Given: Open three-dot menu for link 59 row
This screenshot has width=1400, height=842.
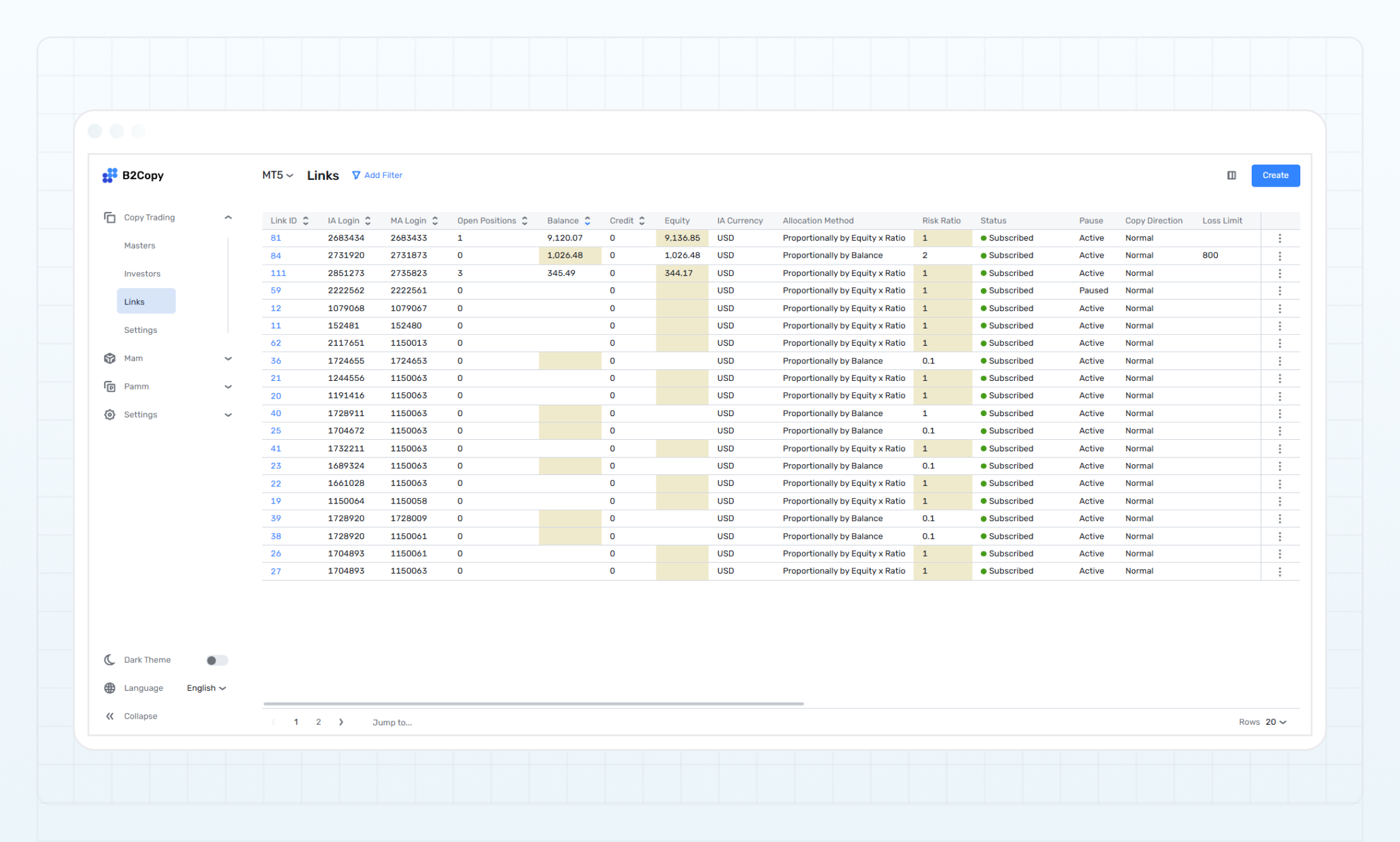Looking at the screenshot, I should pyautogui.click(x=1279, y=291).
